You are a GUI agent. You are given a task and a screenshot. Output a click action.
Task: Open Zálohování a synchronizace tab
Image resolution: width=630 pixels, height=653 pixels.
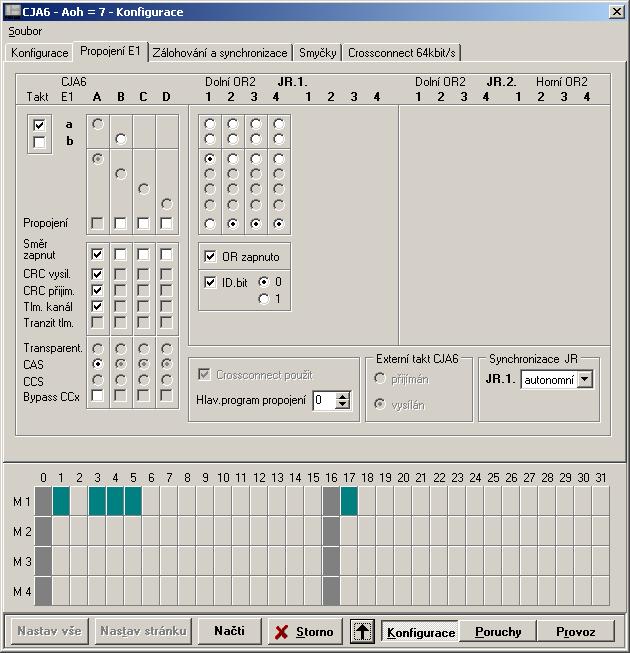220,53
